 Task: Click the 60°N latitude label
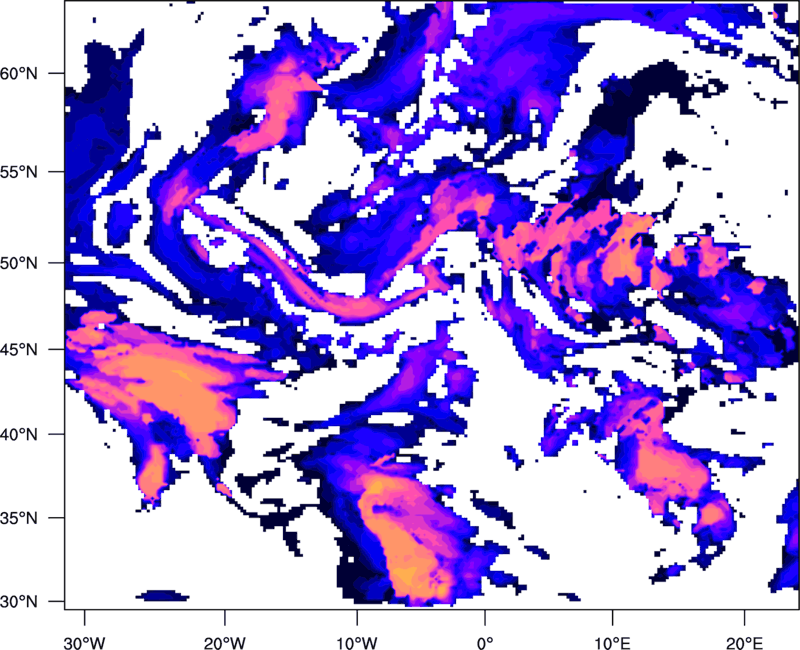(19, 73)
